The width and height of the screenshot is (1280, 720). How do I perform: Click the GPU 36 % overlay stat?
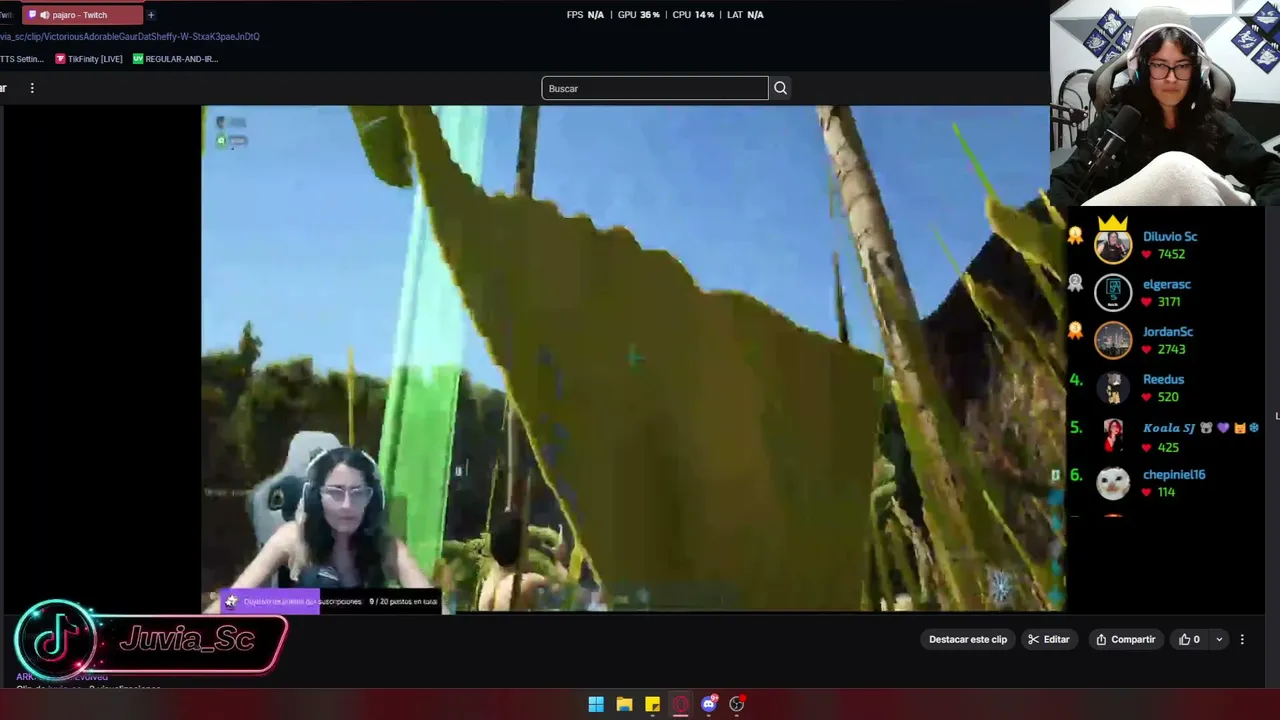point(638,15)
